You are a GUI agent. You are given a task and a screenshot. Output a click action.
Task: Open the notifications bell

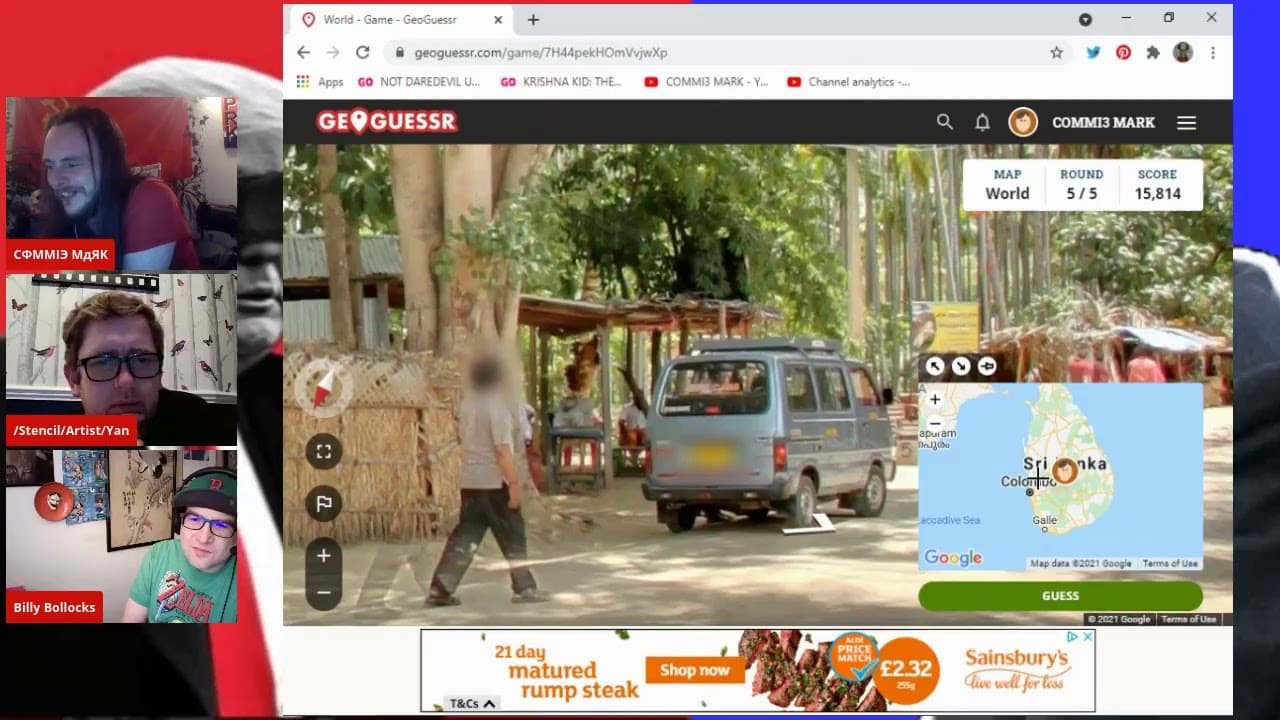(x=982, y=122)
